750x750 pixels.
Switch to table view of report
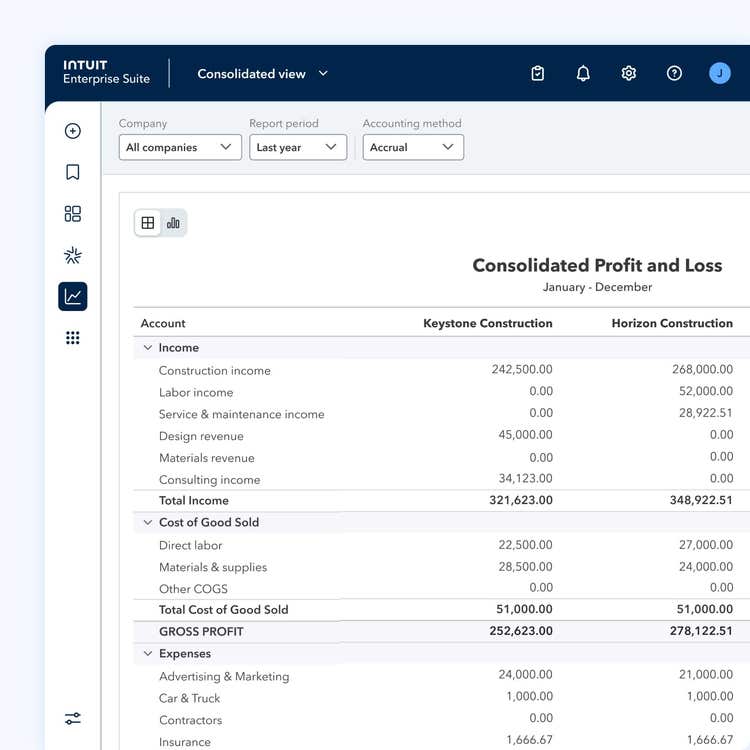point(148,223)
